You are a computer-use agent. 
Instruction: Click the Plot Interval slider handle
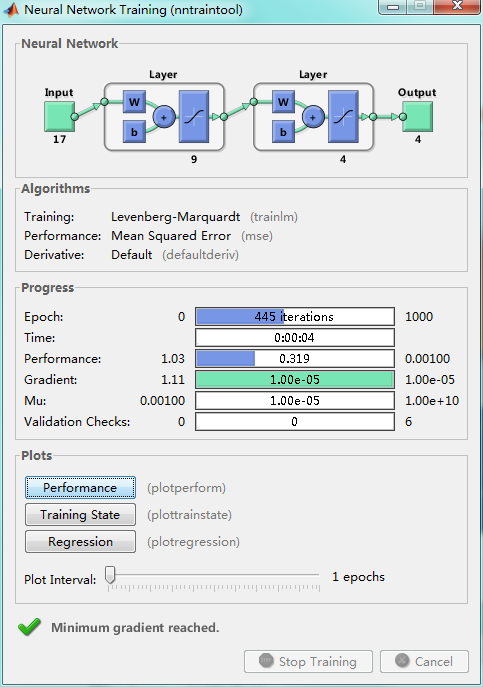tap(110, 574)
